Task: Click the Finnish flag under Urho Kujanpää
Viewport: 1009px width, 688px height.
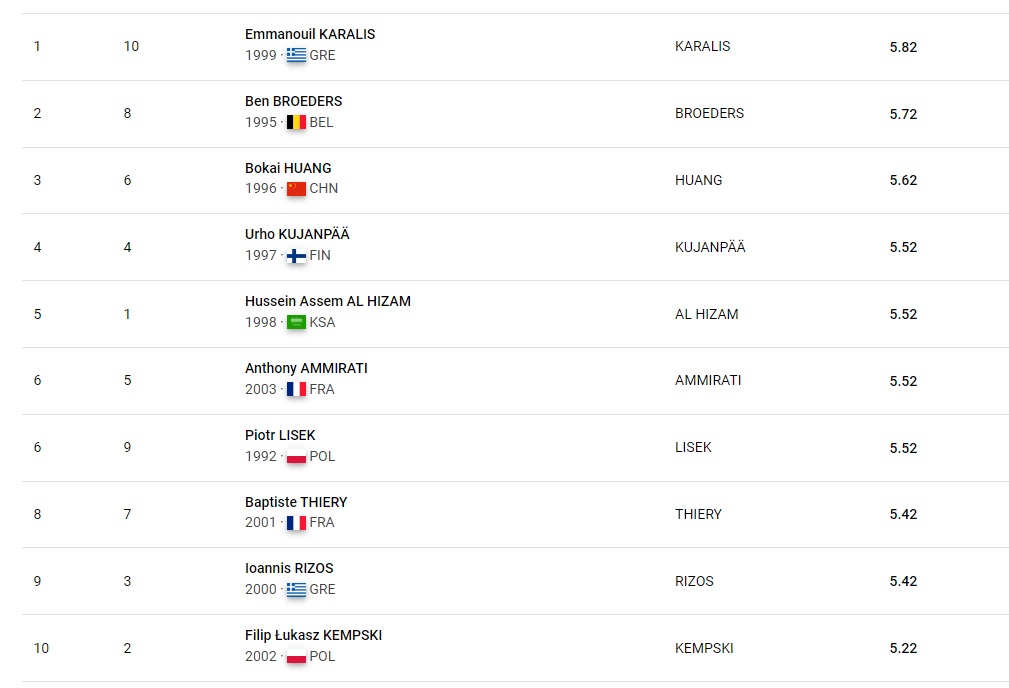Action: click(296, 255)
